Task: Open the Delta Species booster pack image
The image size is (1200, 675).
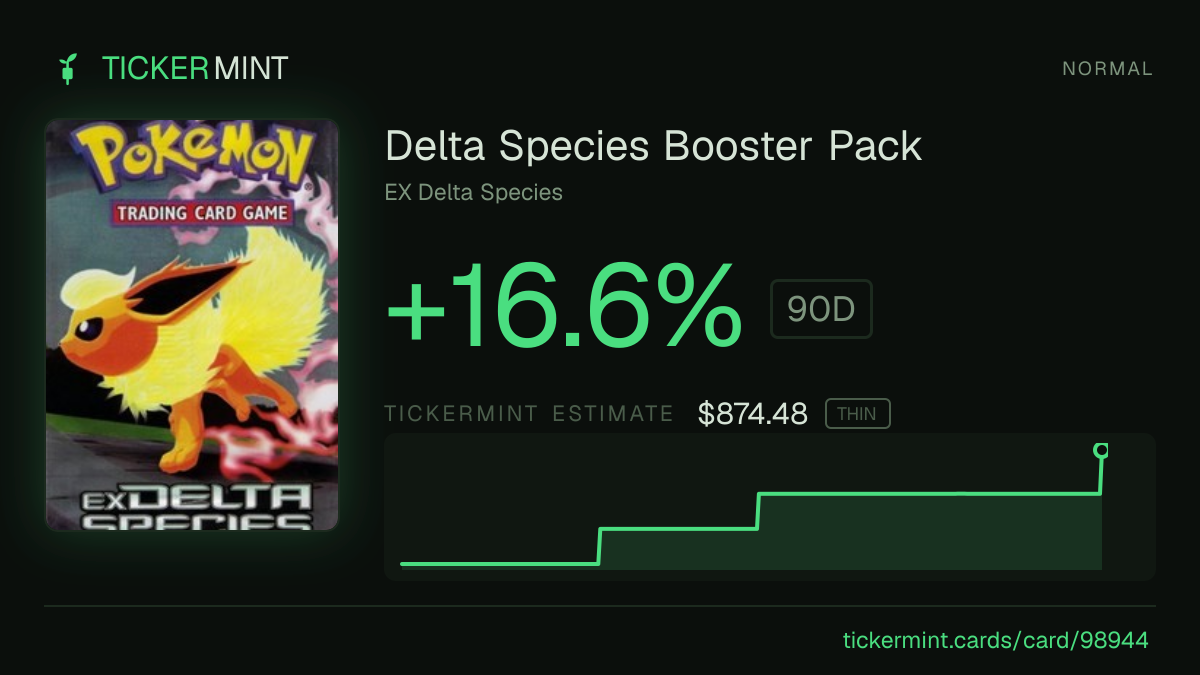Action: 192,325
